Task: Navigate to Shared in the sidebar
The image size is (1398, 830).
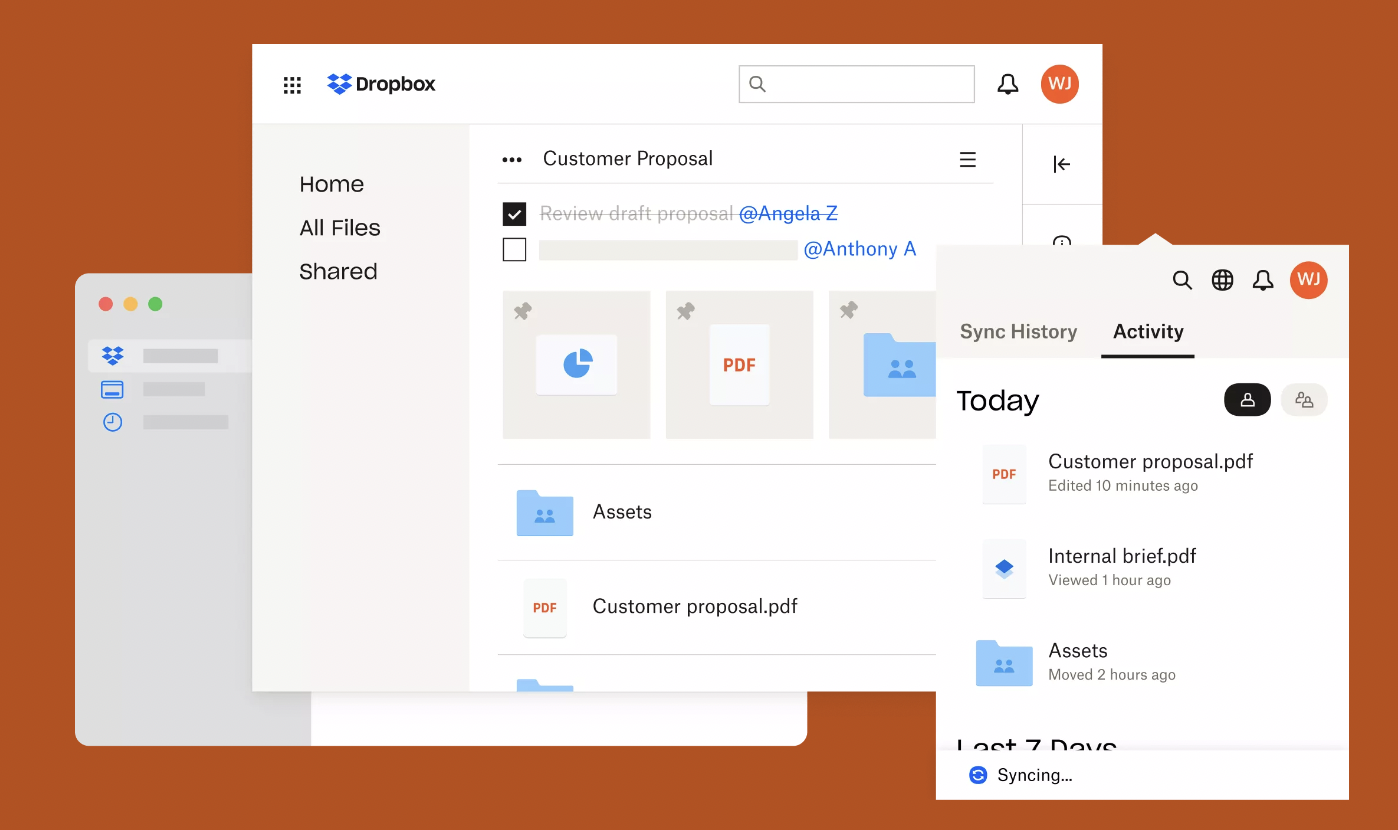Action: 338,271
